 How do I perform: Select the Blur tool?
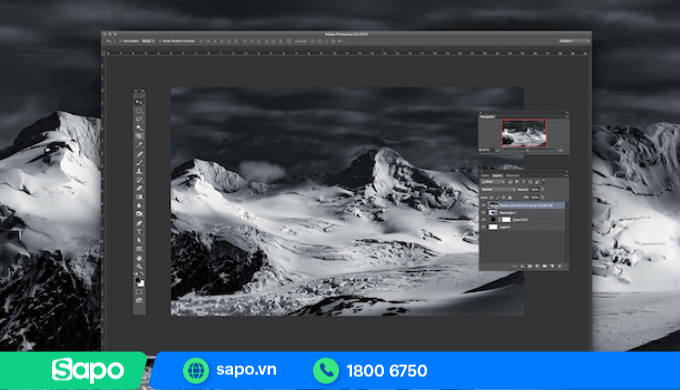(x=139, y=206)
